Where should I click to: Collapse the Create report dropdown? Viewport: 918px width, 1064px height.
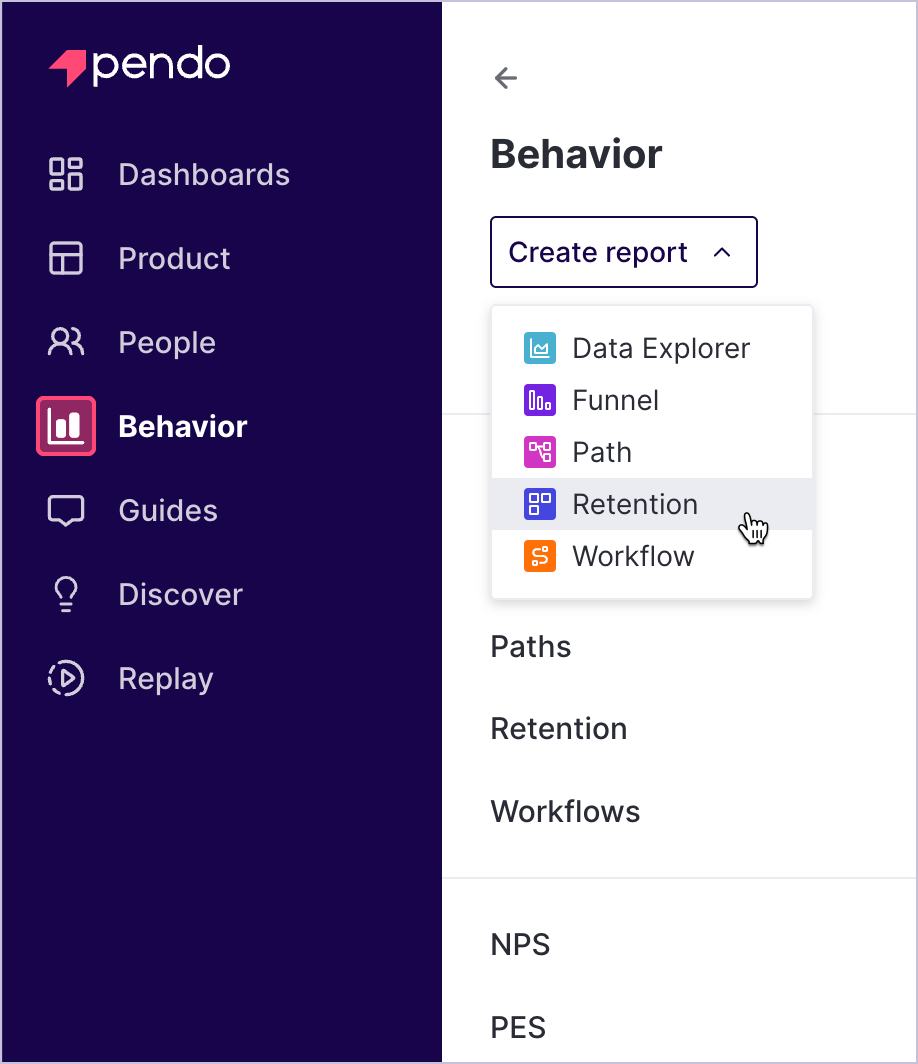coord(624,252)
